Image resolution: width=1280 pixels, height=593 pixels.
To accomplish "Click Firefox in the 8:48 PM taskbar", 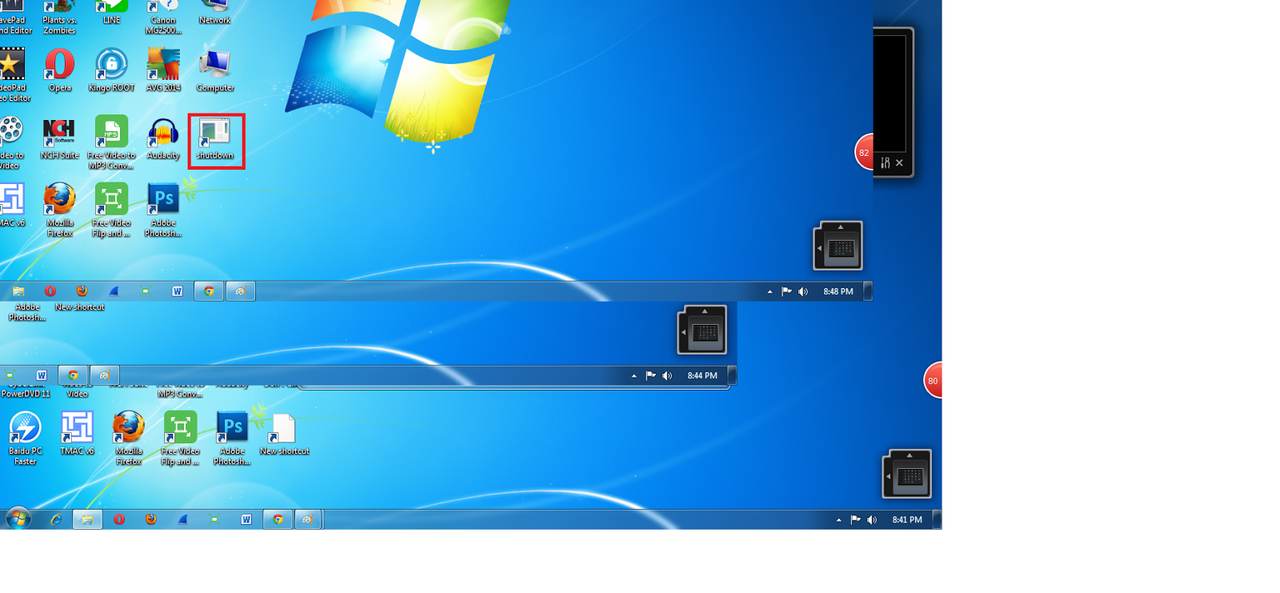I will 82,291.
